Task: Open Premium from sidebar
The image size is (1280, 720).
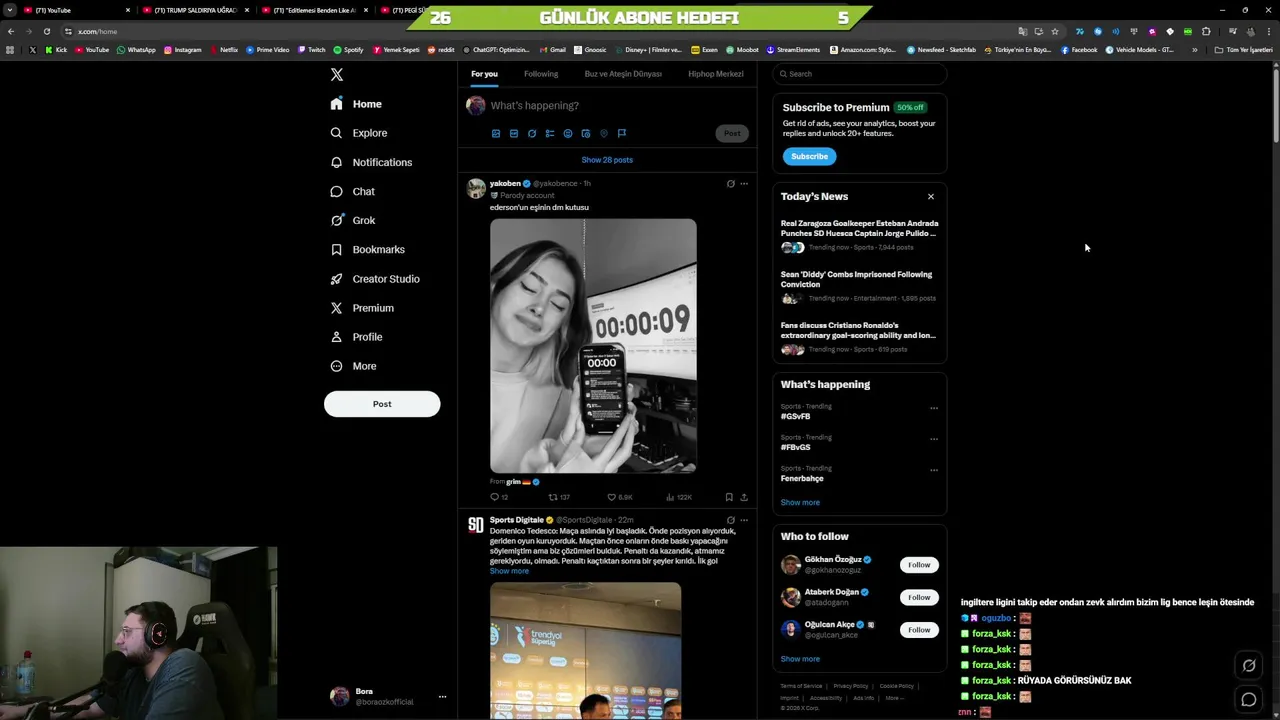Action: click(361, 308)
